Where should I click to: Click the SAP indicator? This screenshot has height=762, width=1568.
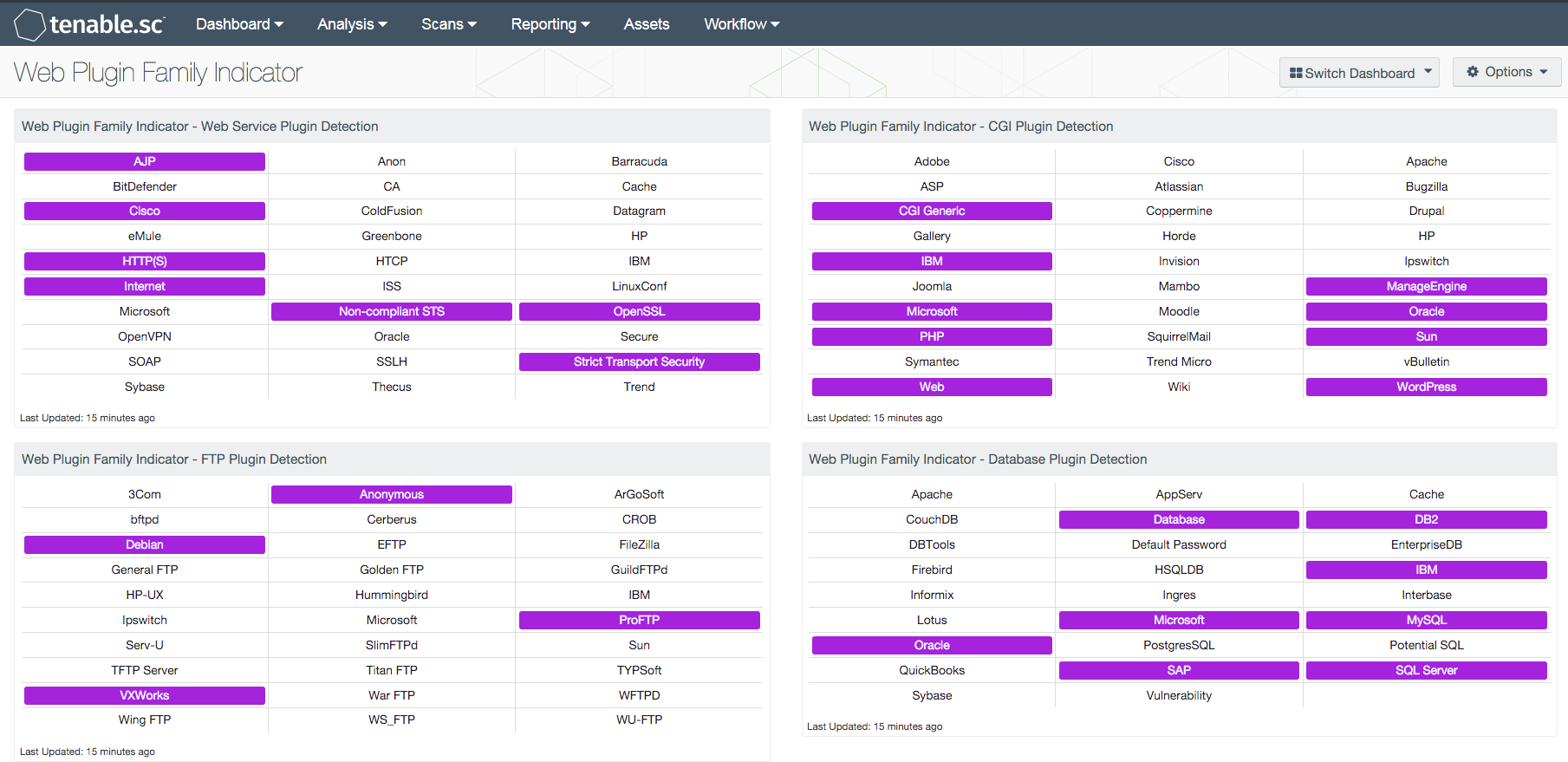[1179, 670]
